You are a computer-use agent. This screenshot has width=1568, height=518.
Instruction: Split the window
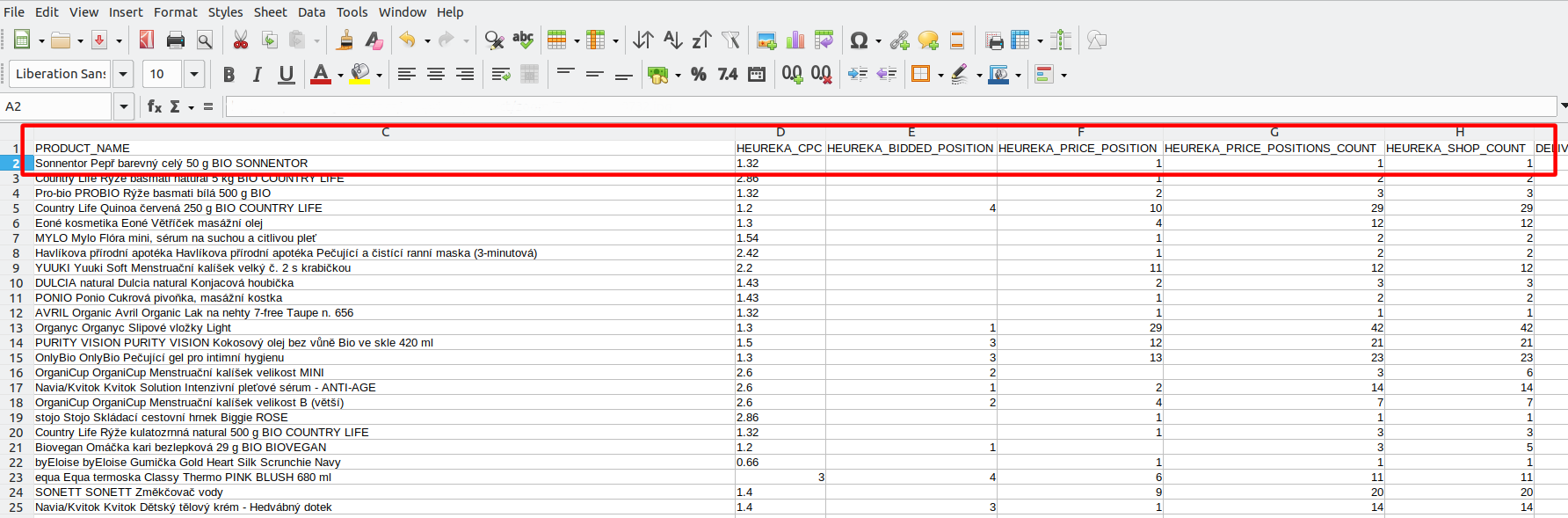(1061, 40)
